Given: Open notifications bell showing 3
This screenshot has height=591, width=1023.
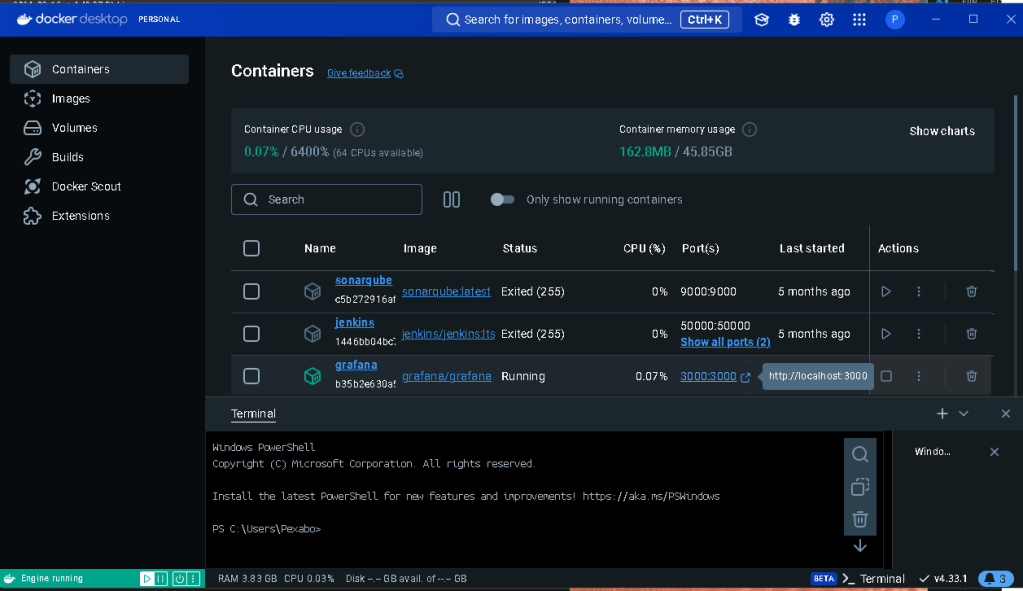Looking at the screenshot, I should pos(996,579).
